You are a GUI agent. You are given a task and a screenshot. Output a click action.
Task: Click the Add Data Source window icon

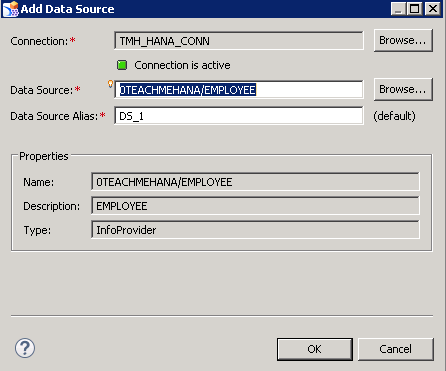[10, 9]
